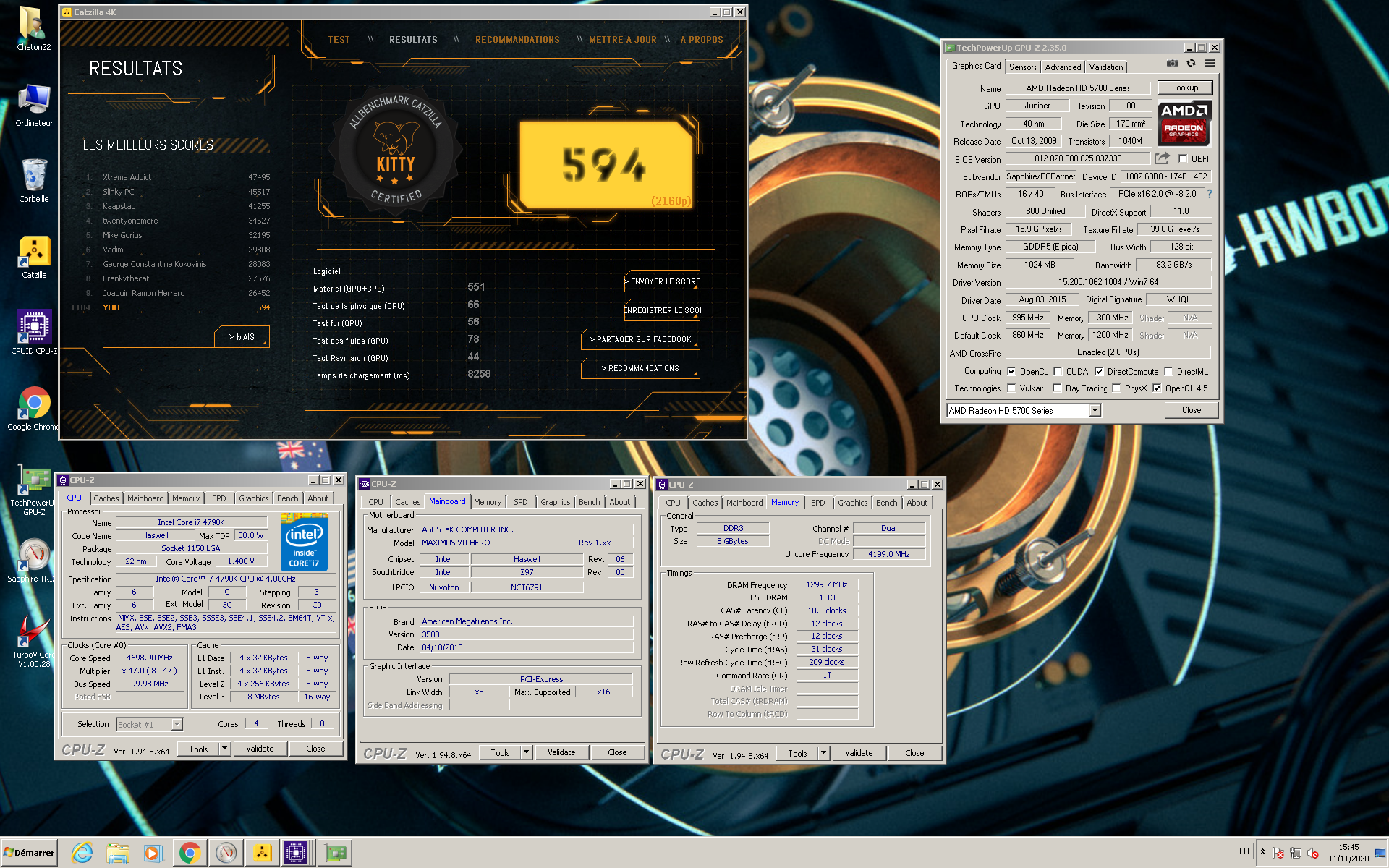1389x868 pixels.
Task: Toggle the PhysX checkbox
Action: pyautogui.click(x=1116, y=388)
